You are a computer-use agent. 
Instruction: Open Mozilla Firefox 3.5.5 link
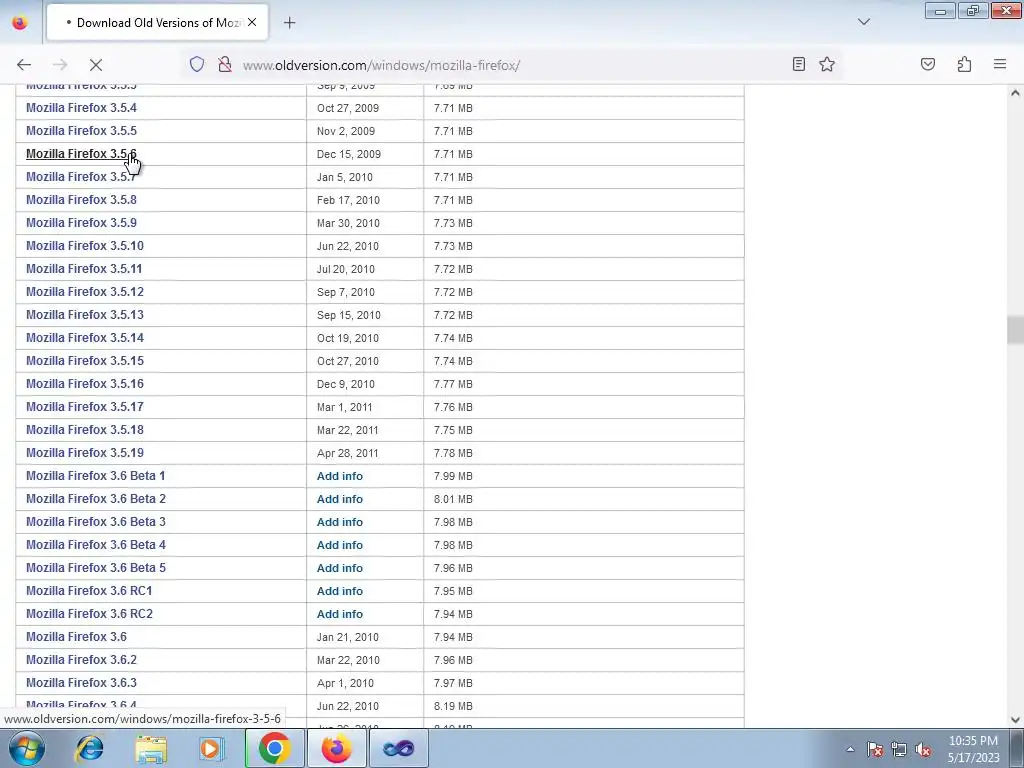click(x=82, y=131)
